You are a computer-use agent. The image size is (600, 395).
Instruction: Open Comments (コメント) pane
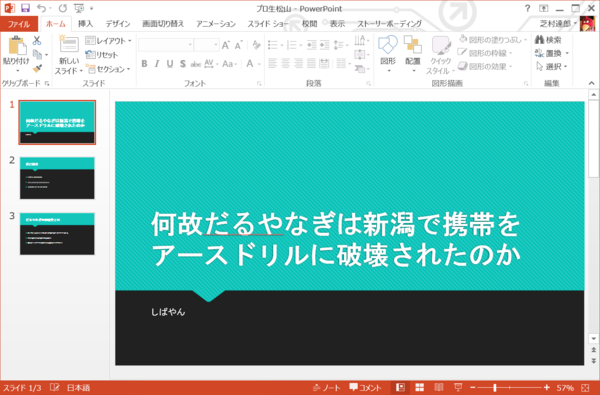365,388
